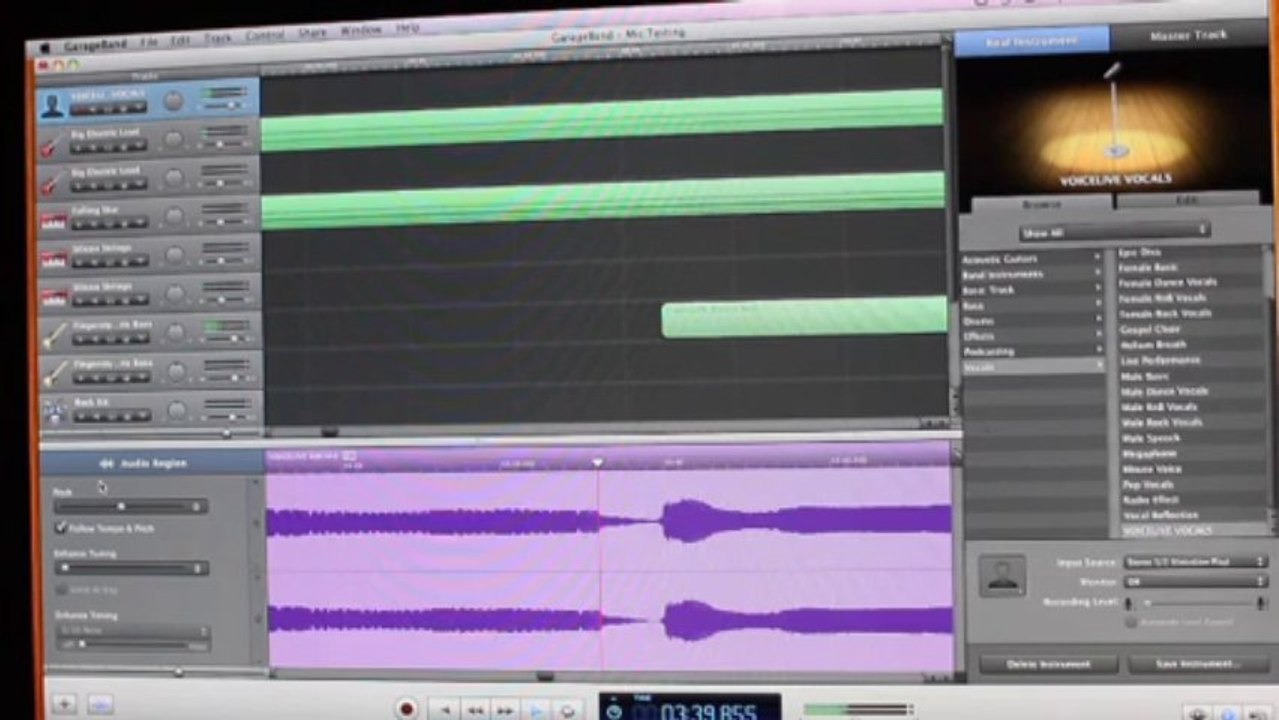Open the Monitor dropdown

(x=1195, y=581)
